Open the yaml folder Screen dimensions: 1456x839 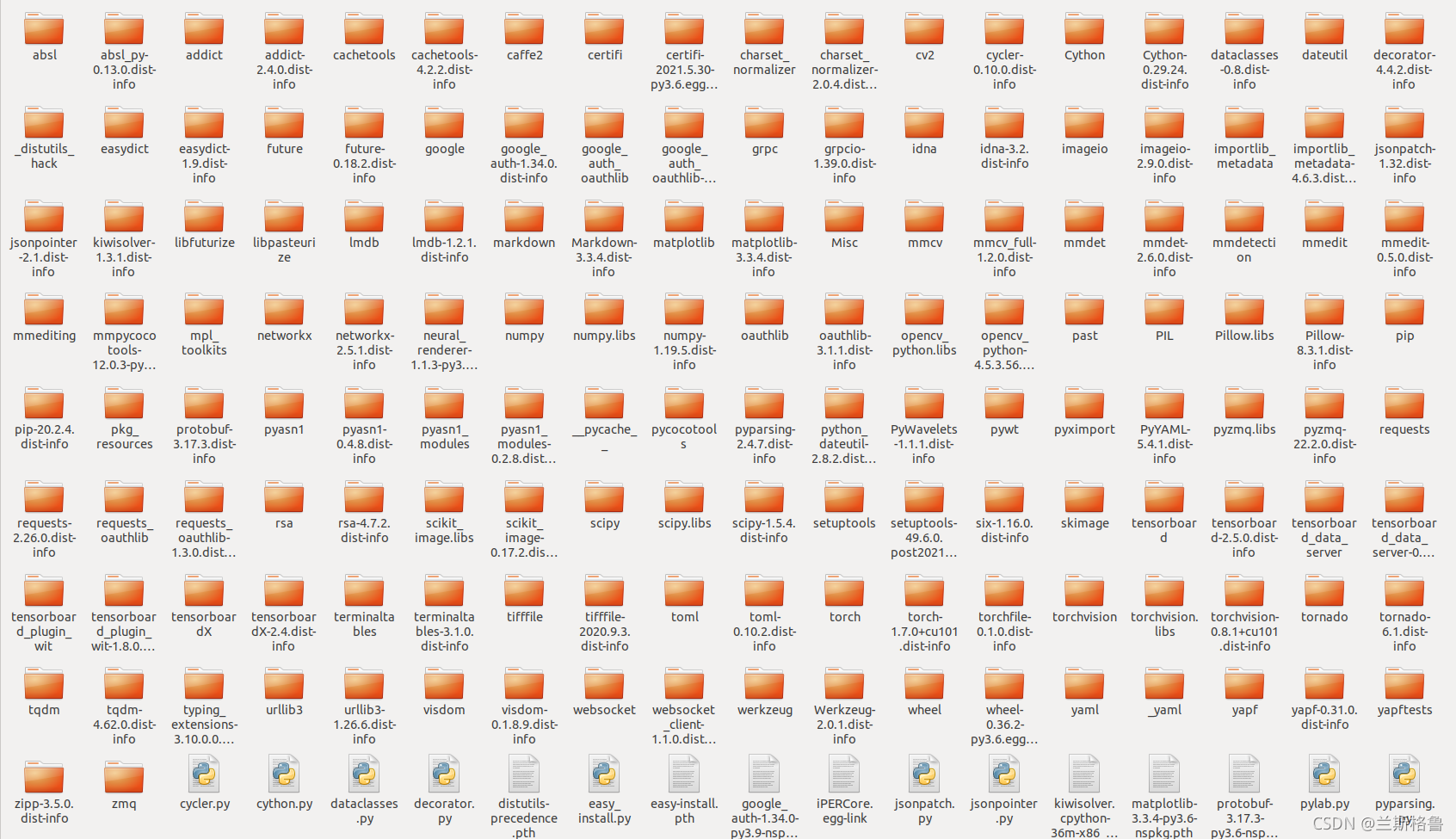1084,684
